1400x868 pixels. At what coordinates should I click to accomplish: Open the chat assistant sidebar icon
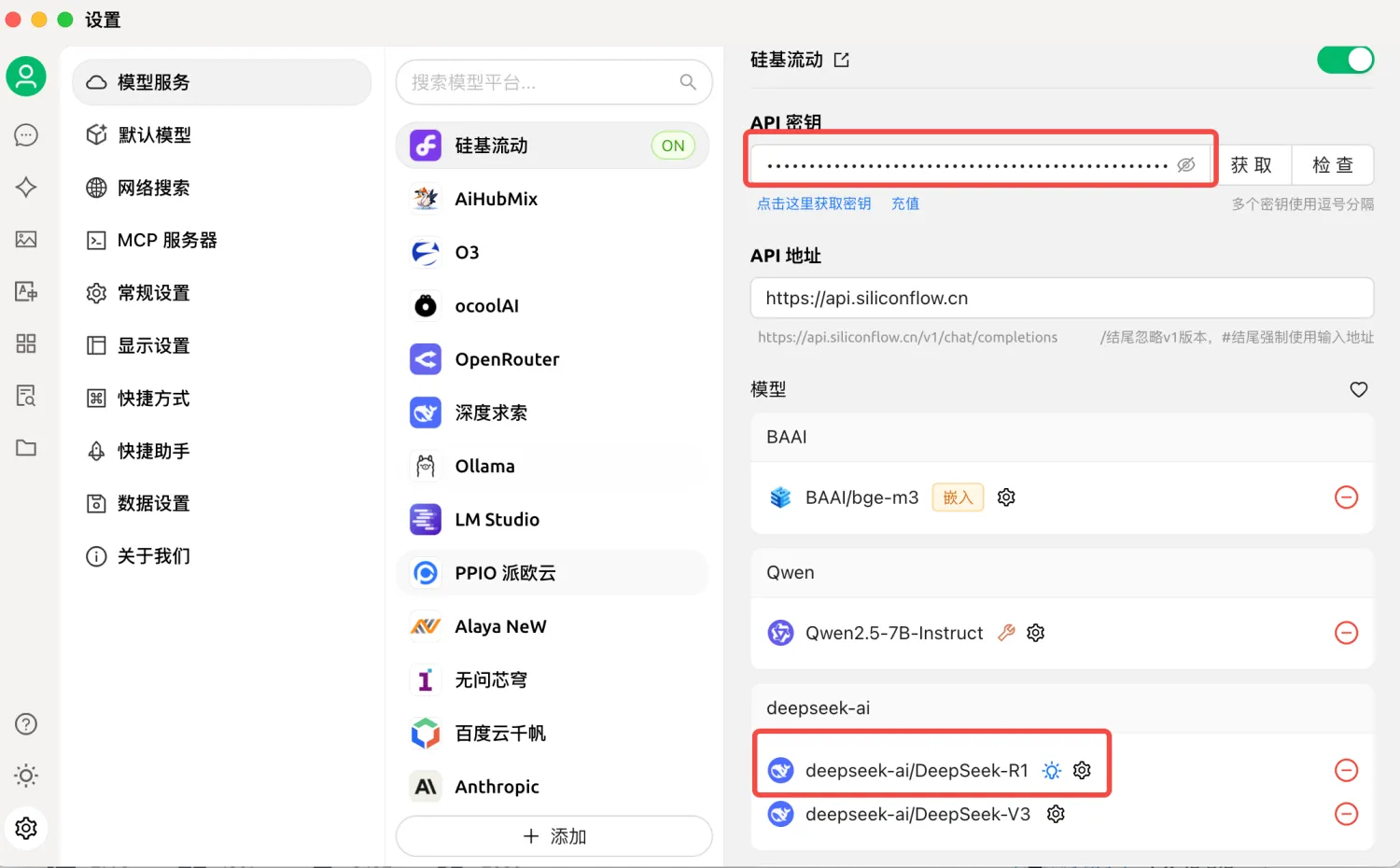tap(26, 135)
